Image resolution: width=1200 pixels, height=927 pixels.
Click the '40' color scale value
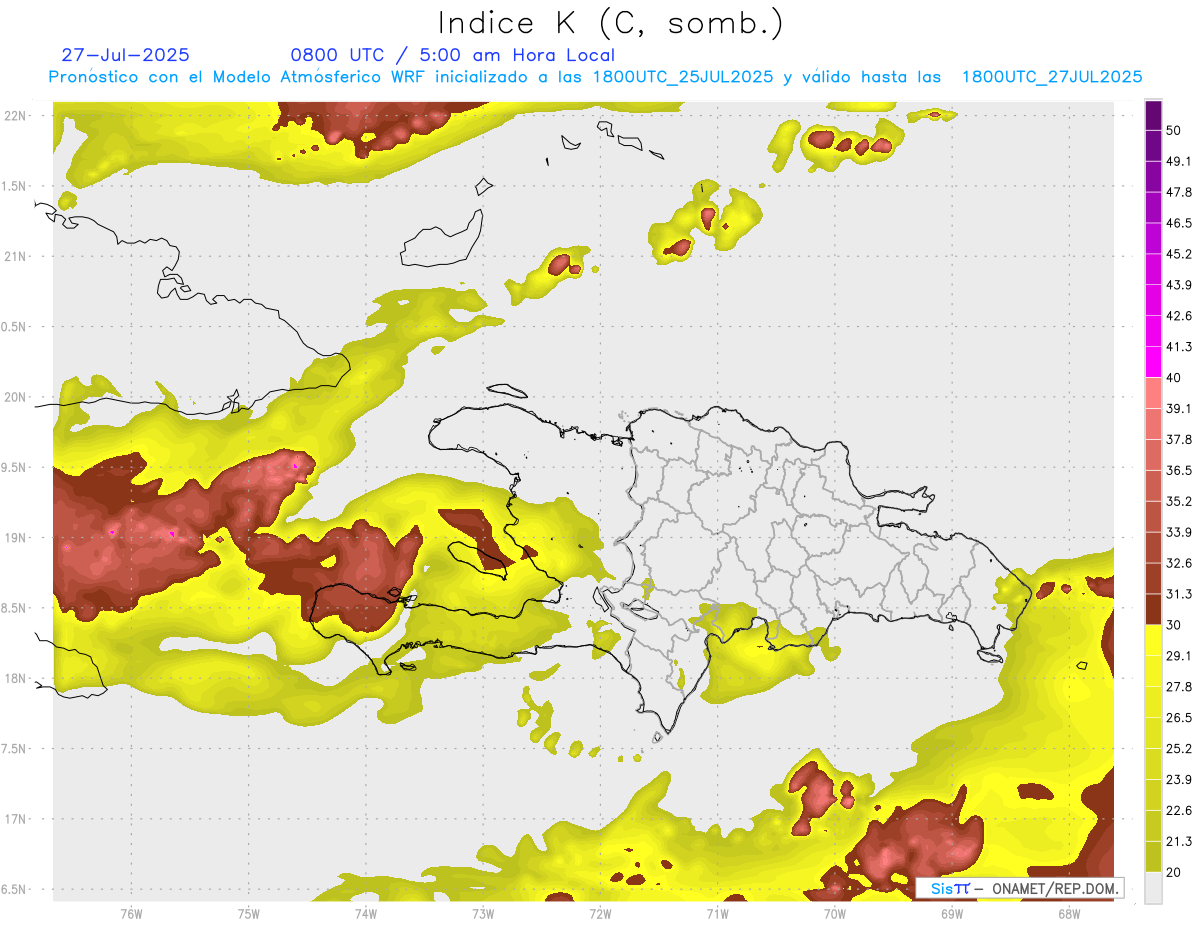1174,378
